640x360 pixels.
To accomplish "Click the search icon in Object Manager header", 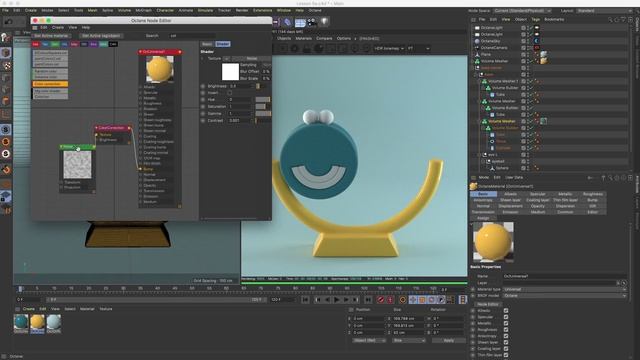I will (x=610, y=19).
